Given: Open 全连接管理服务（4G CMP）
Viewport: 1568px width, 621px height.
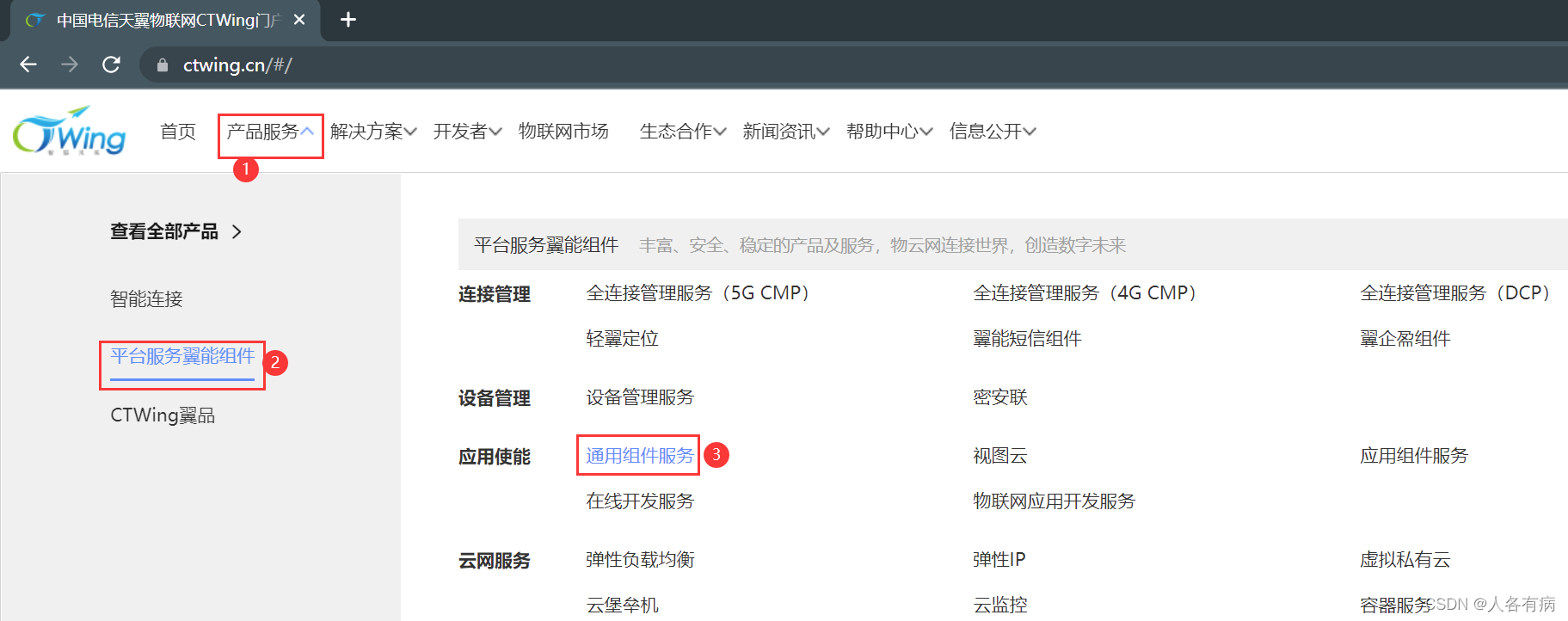Looking at the screenshot, I should (1085, 293).
